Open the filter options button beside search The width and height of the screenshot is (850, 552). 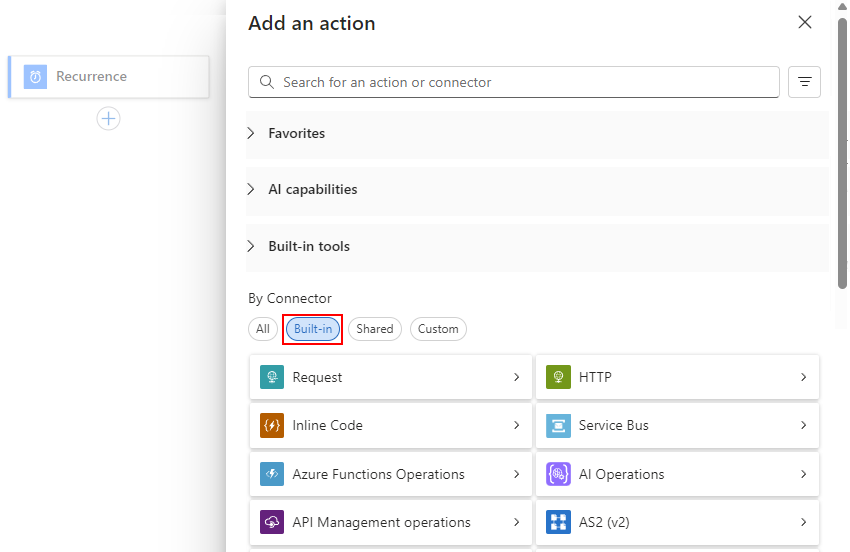804,82
